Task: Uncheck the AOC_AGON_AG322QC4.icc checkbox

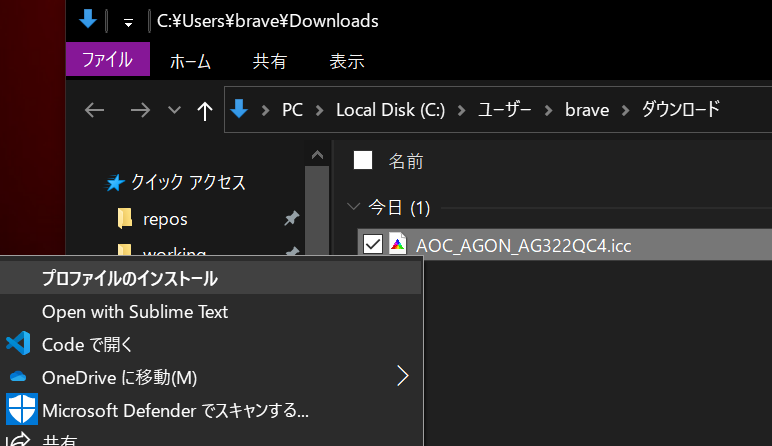Action: 373,244
